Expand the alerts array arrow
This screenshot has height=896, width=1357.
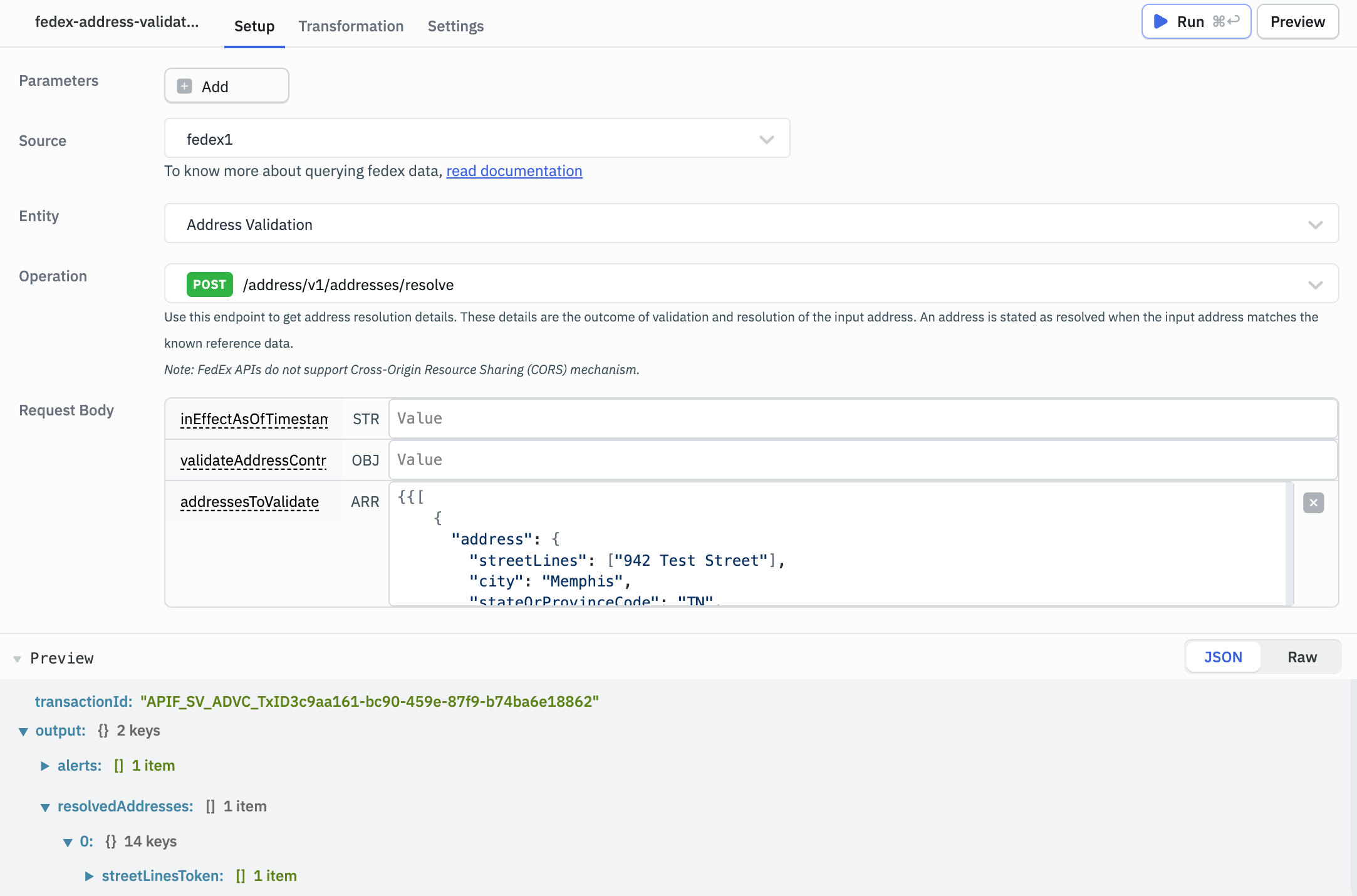click(x=45, y=766)
